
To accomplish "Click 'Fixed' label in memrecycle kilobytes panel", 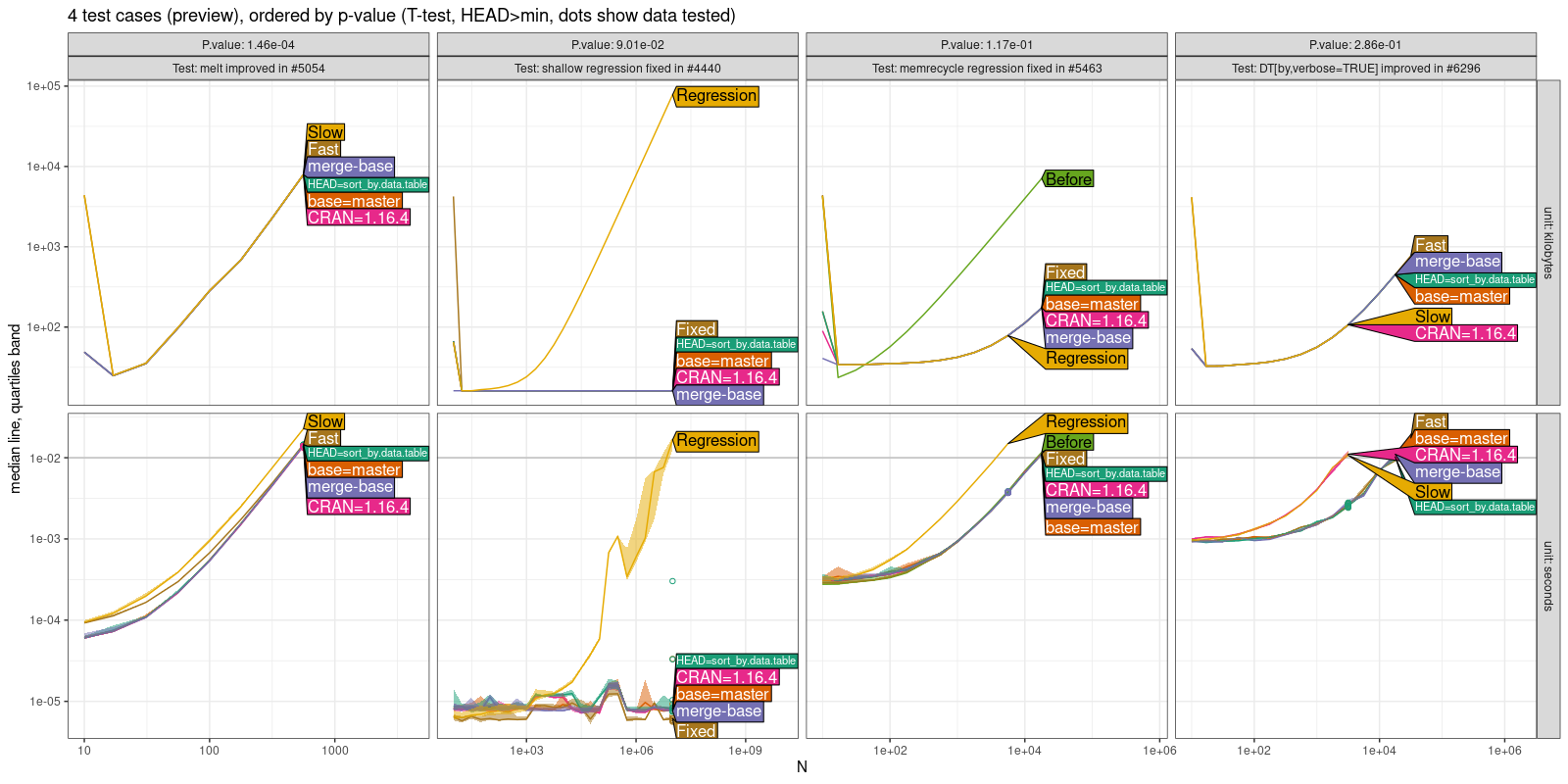I will pos(1065,272).
